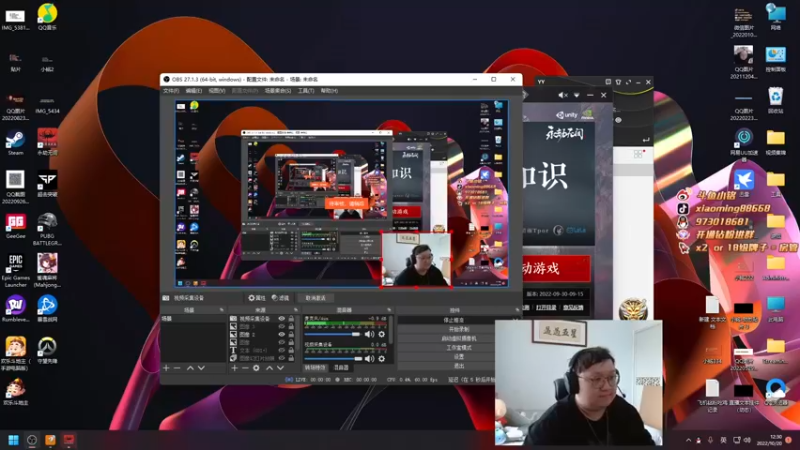This screenshot has width=800, height=450.
Task: Open source 属性 properties gear button
Action: [x=257, y=298]
